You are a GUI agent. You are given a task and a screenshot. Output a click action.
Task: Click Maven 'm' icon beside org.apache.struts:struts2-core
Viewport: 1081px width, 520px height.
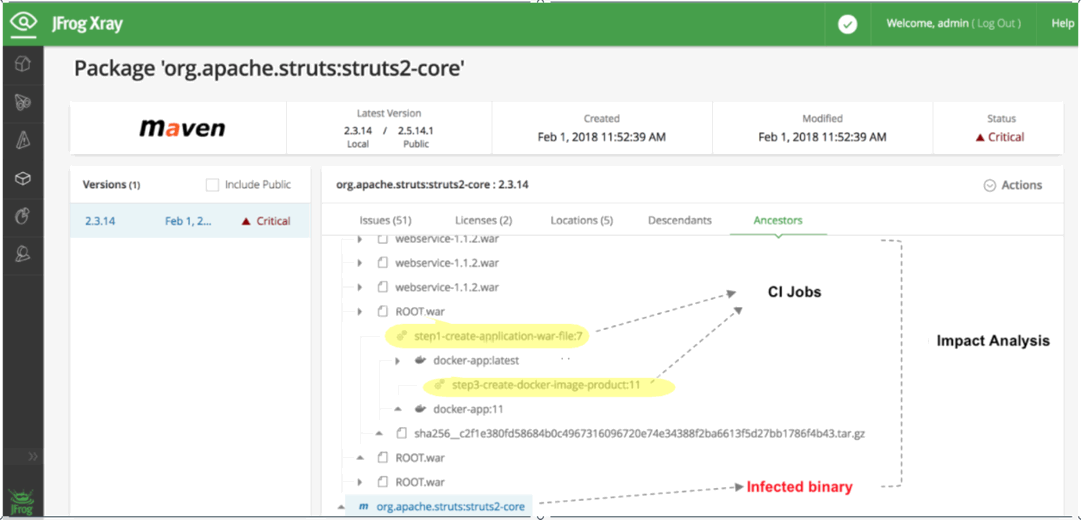[363, 507]
